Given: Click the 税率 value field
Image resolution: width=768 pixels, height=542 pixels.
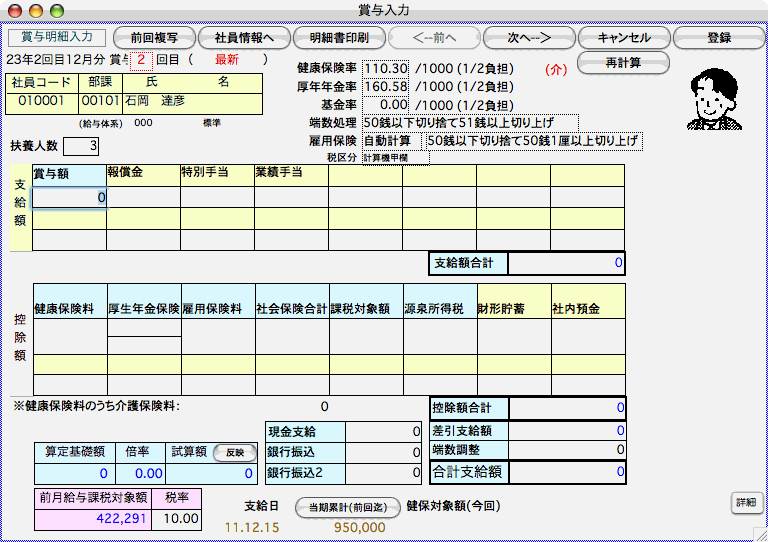Looking at the screenshot, I should click(180, 518).
